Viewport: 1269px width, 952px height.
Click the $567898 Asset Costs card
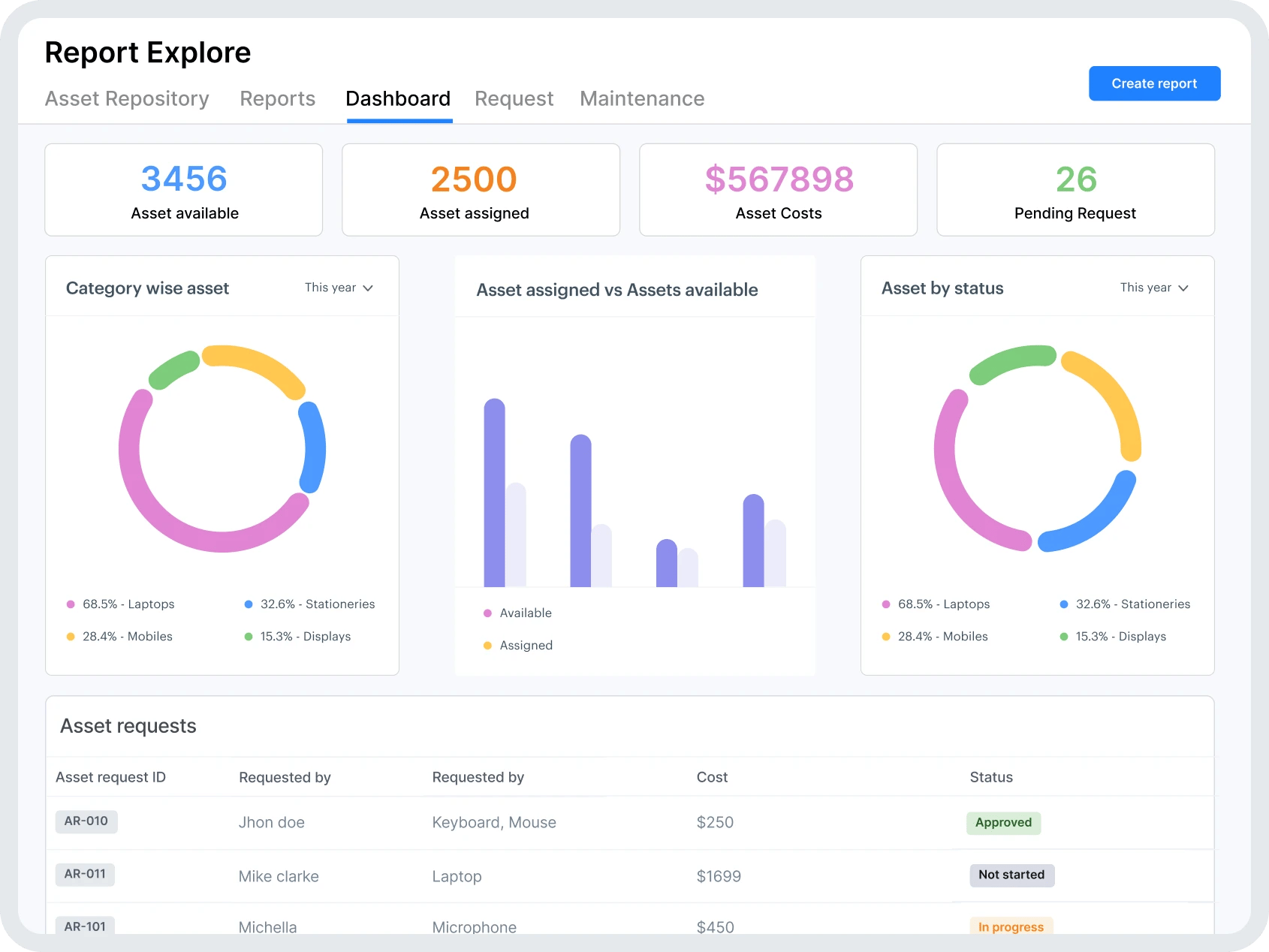pos(779,190)
